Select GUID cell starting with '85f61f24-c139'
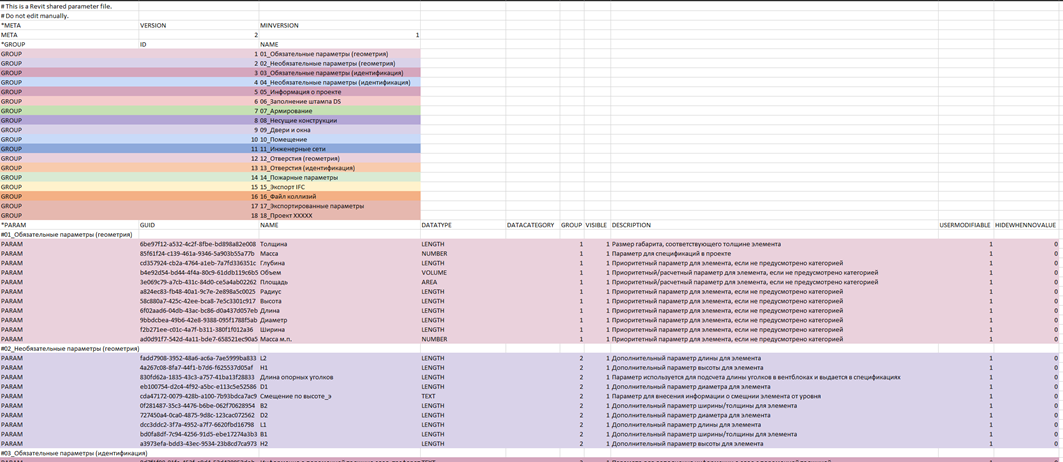The width and height of the screenshot is (1063, 462). (x=197, y=253)
